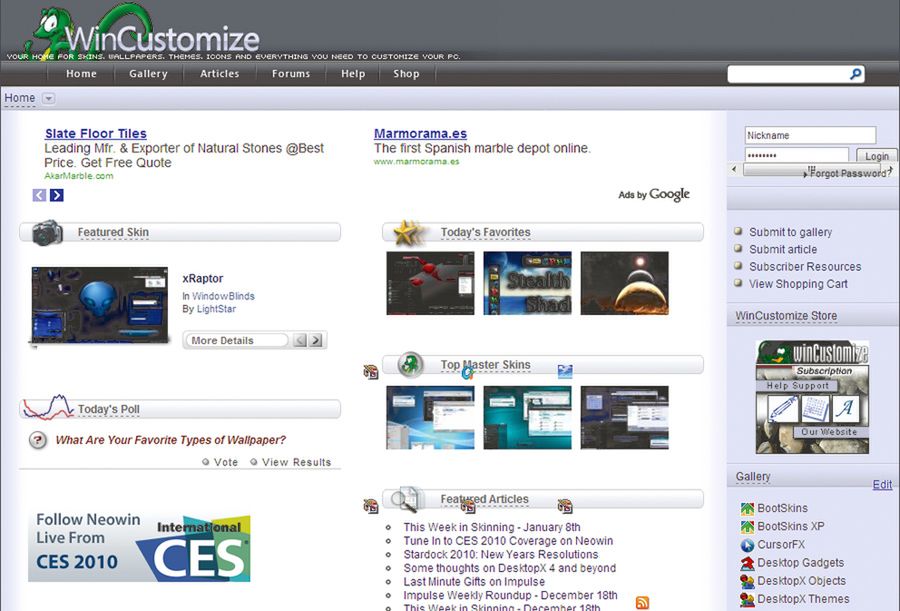Click the poll question mark icon
The image size is (900, 611).
[x=38, y=440]
